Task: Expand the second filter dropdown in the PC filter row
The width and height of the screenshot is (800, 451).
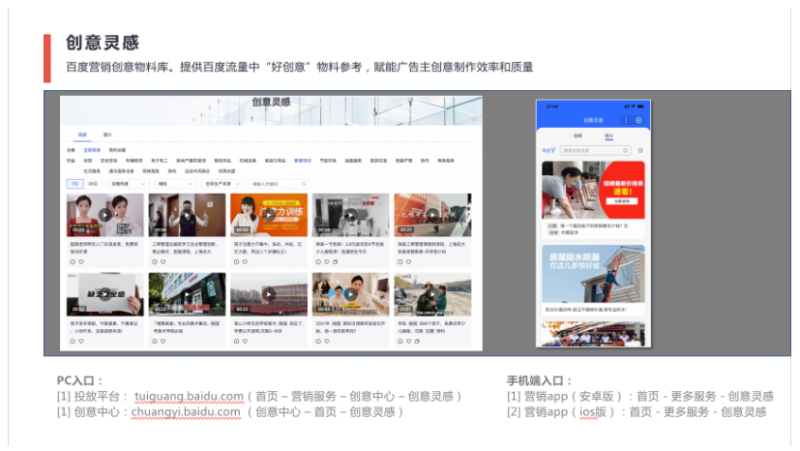Action: [175, 184]
